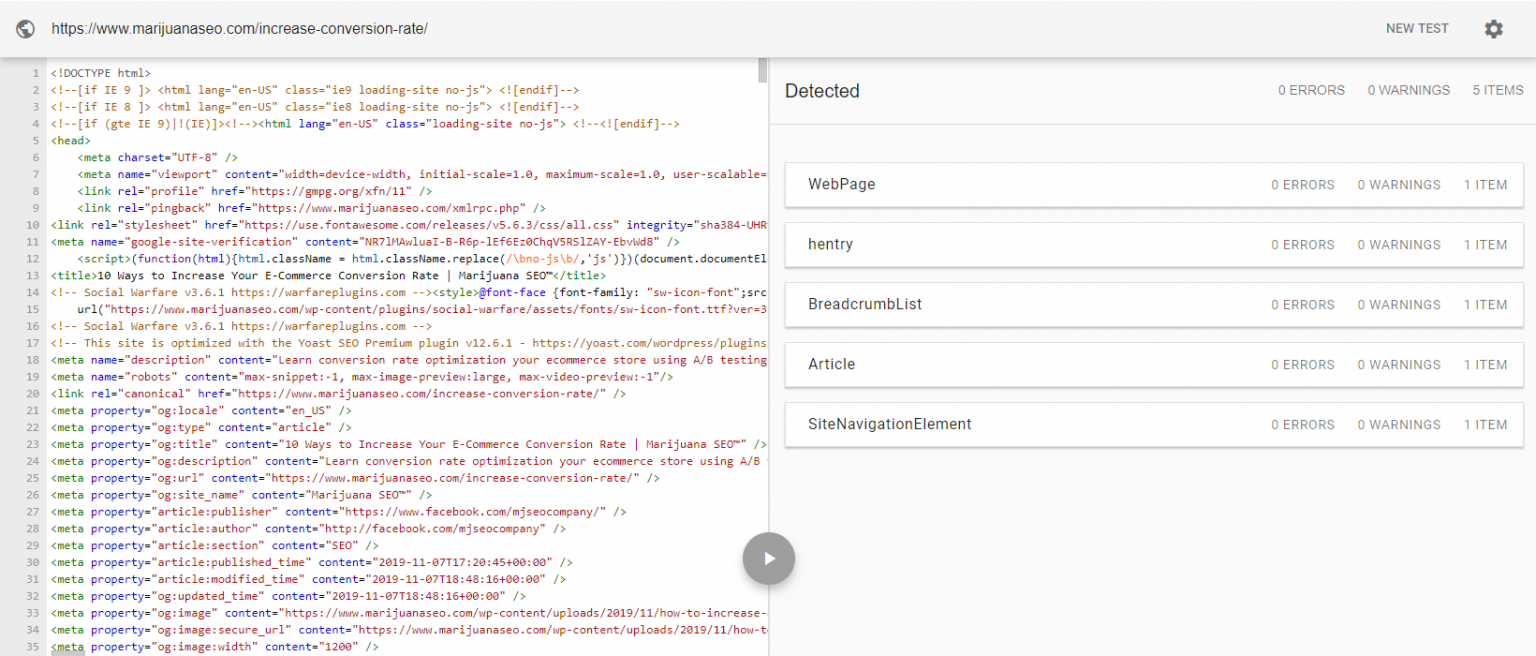The height and width of the screenshot is (656, 1536).
Task: Click the 5 ITEMS summary counter
Action: pos(1497,90)
